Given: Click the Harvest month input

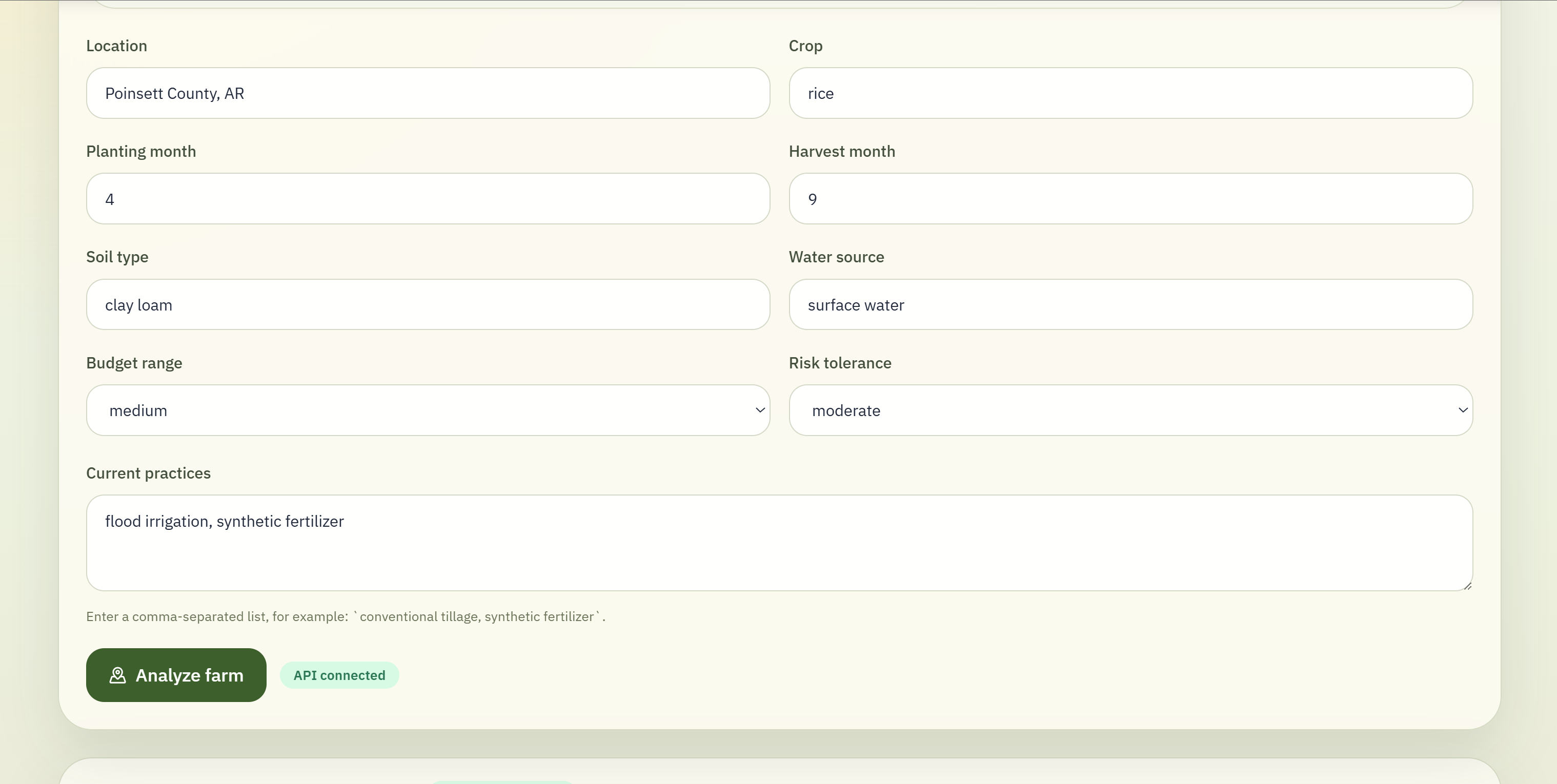Looking at the screenshot, I should point(1130,199).
